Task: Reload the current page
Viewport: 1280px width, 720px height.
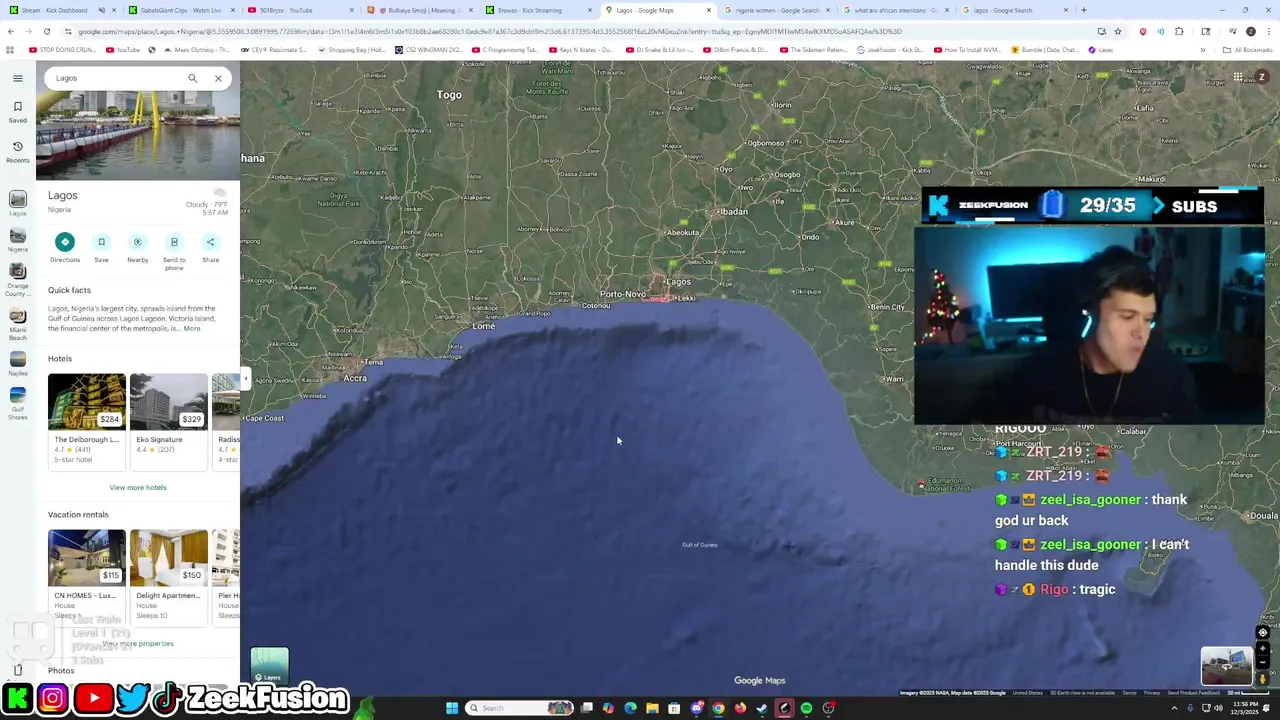Action: [x=47, y=31]
